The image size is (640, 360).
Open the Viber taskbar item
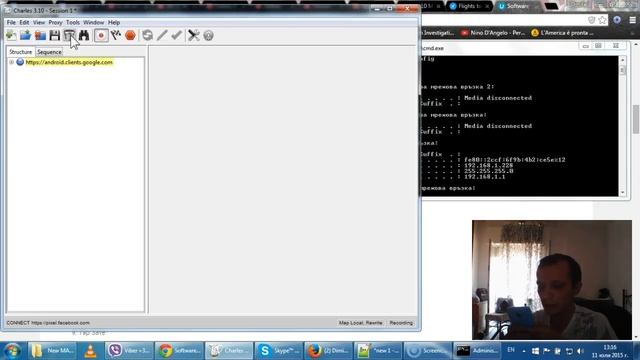tap(130, 351)
